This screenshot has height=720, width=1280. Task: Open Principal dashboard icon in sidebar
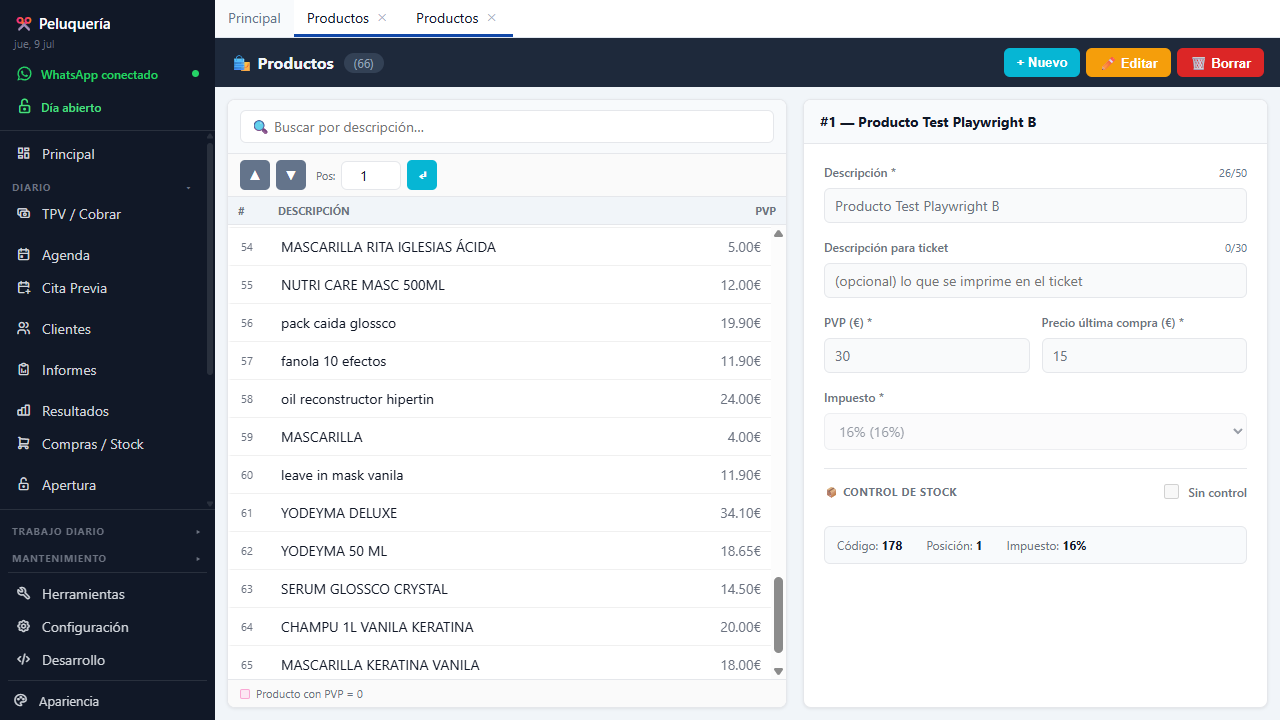click(24, 154)
